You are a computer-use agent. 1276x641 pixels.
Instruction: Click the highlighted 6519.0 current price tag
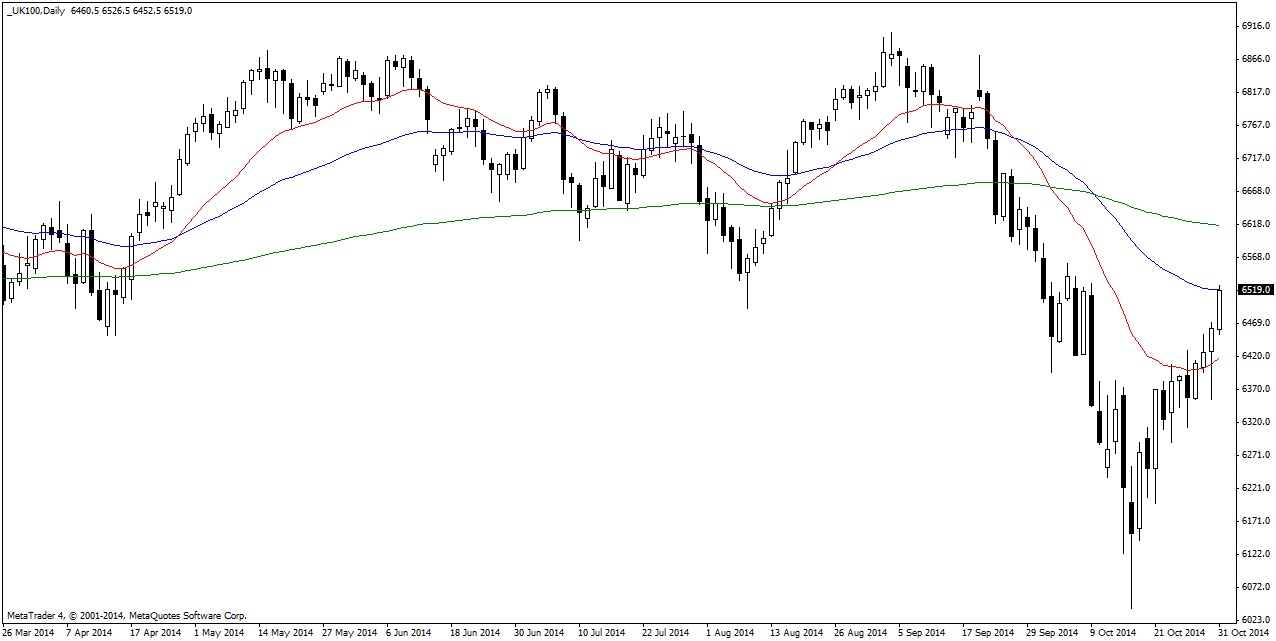tap(1255, 290)
